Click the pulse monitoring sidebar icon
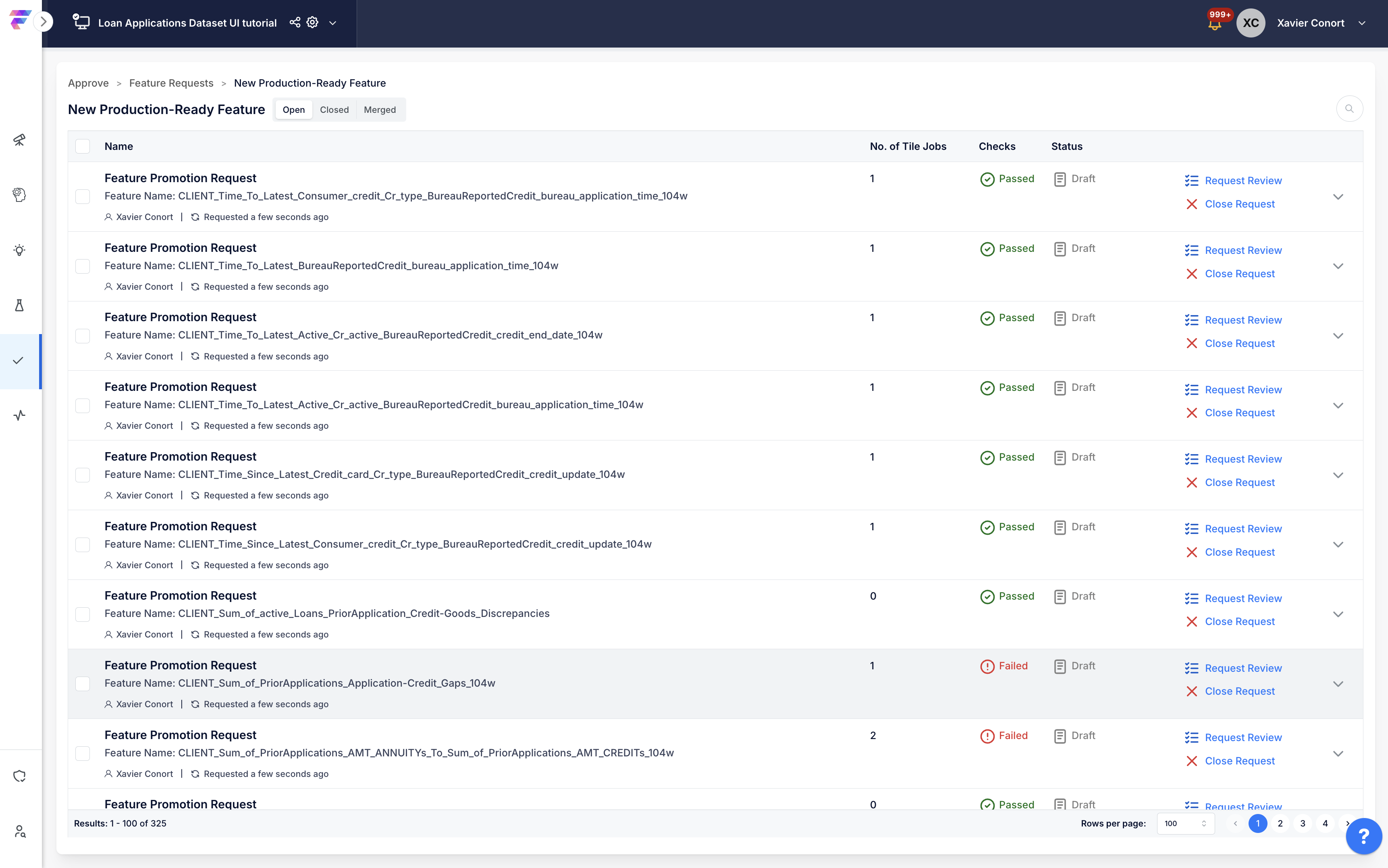This screenshot has height=868, width=1388. click(19, 415)
